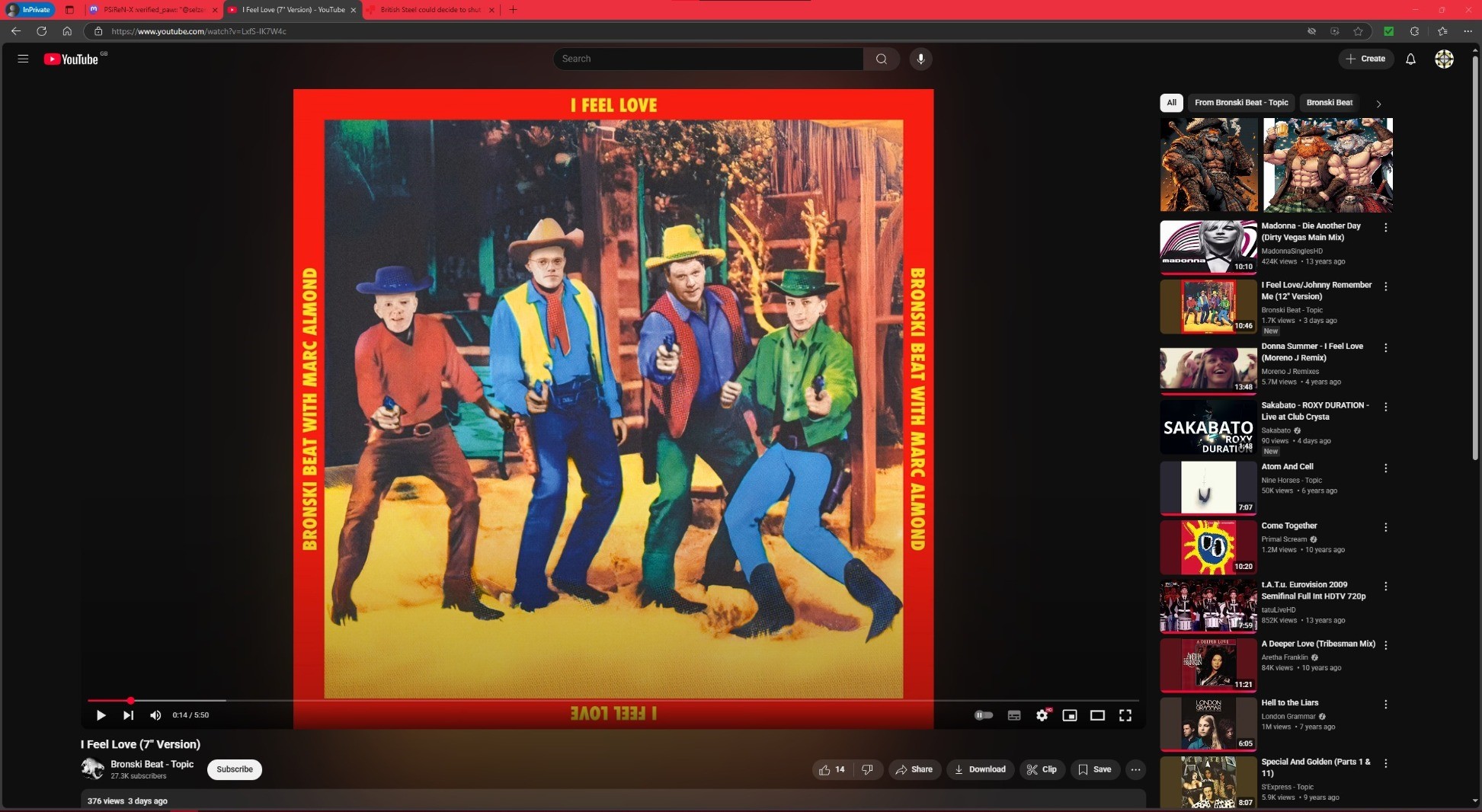Image resolution: width=1482 pixels, height=812 pixels.
Task: Open tracking prevention eye-slash icon
Action: click(1311, 31)
